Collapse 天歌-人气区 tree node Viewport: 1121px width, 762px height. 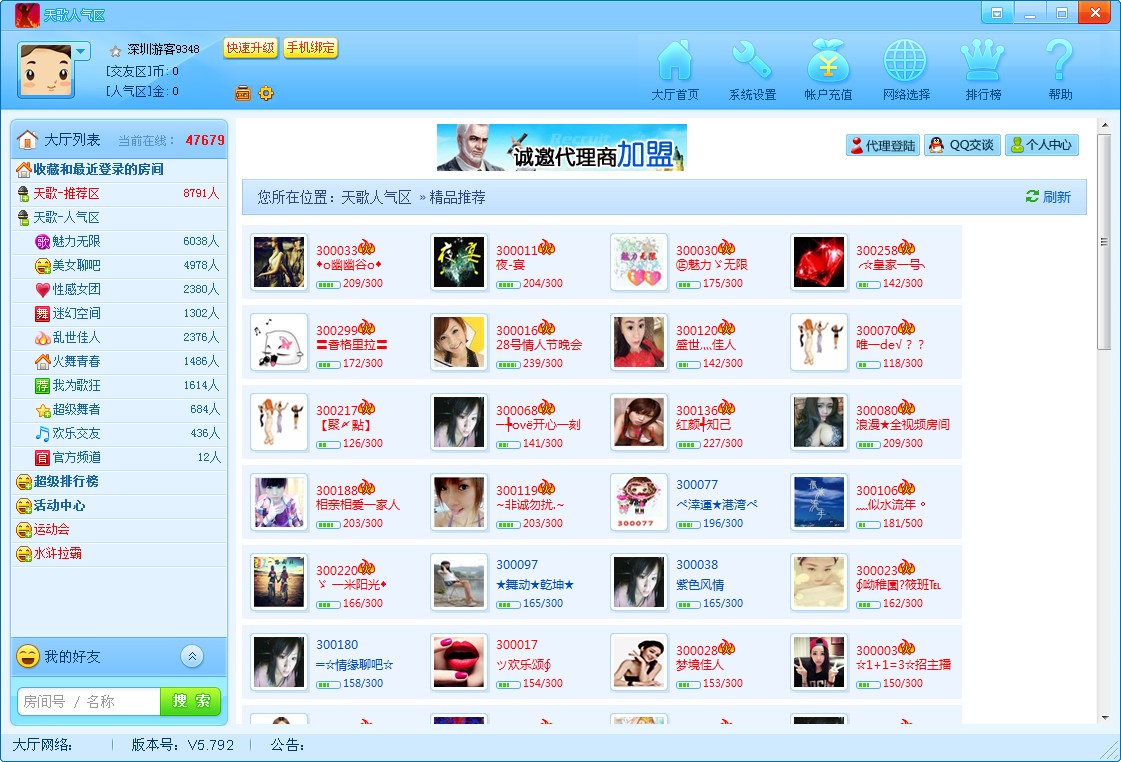[23, 217]
